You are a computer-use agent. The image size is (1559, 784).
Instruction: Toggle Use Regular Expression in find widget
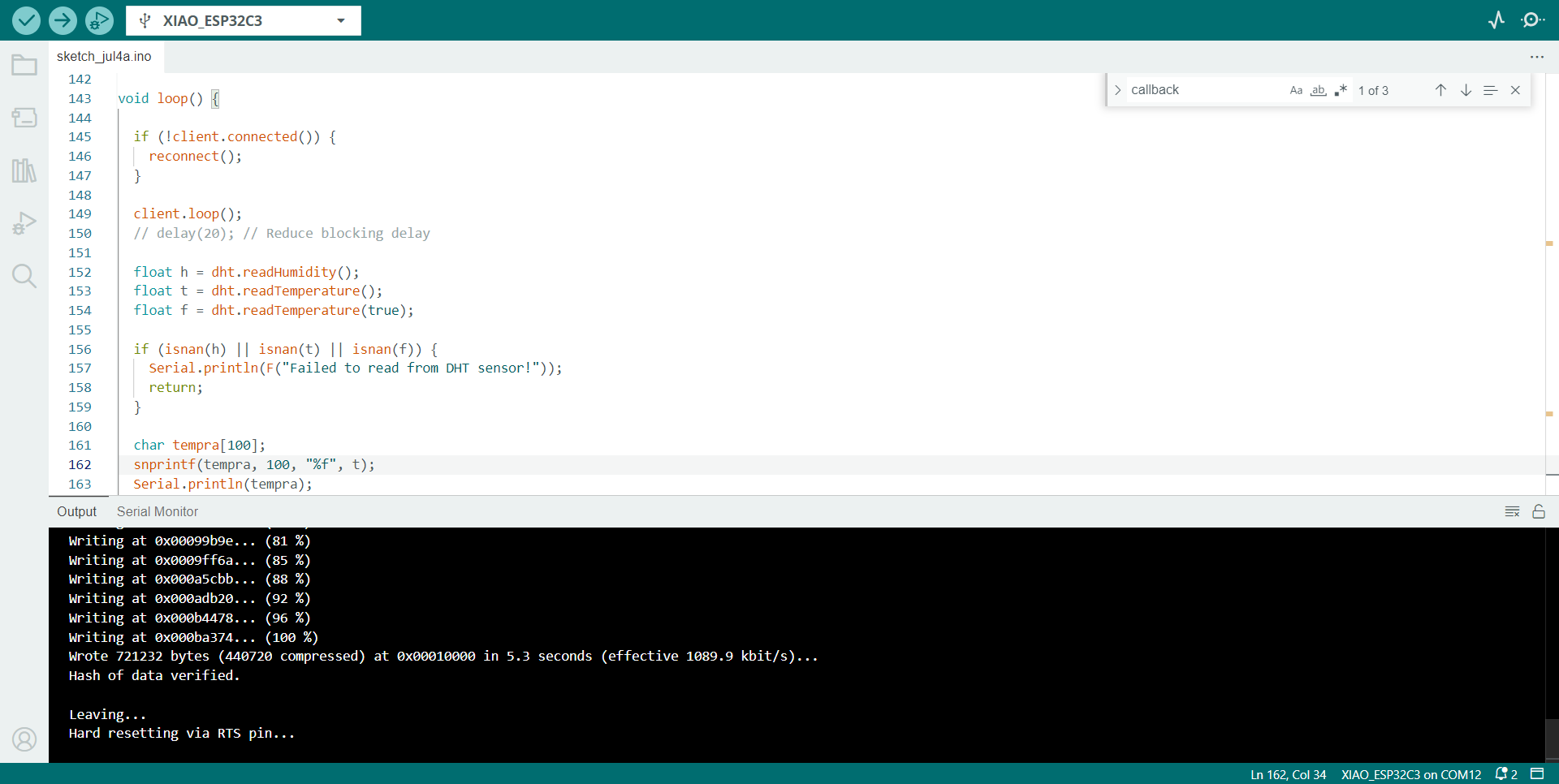coord(1341,90)
